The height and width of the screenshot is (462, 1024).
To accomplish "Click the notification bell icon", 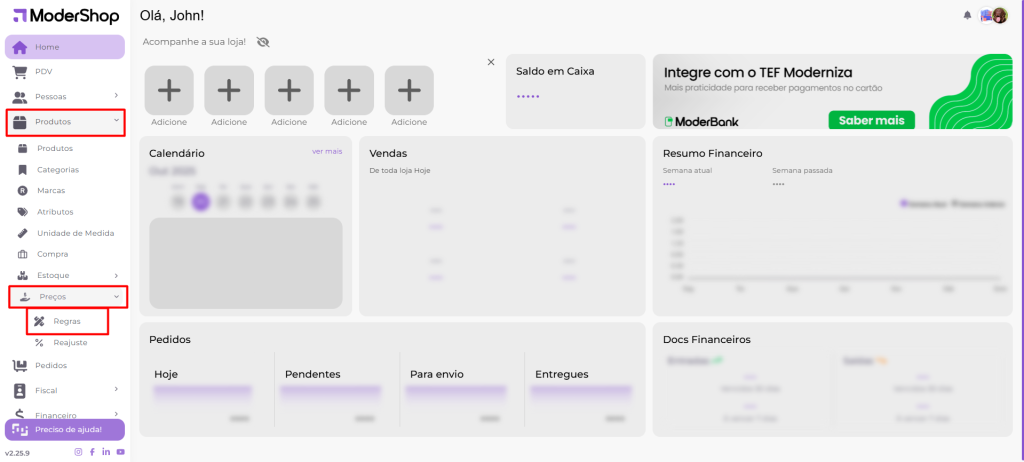I will [967, 15].
